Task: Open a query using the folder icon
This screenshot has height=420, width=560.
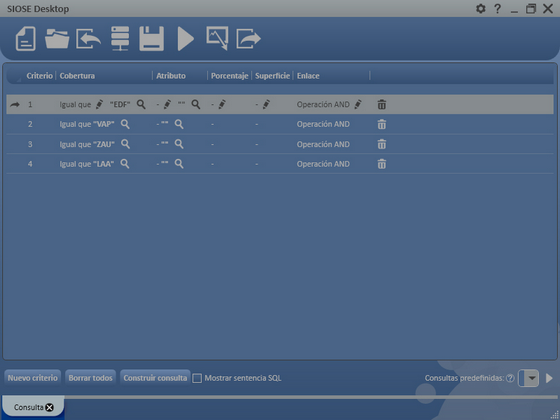Action: pyautogui.click(x=57, y=39)
